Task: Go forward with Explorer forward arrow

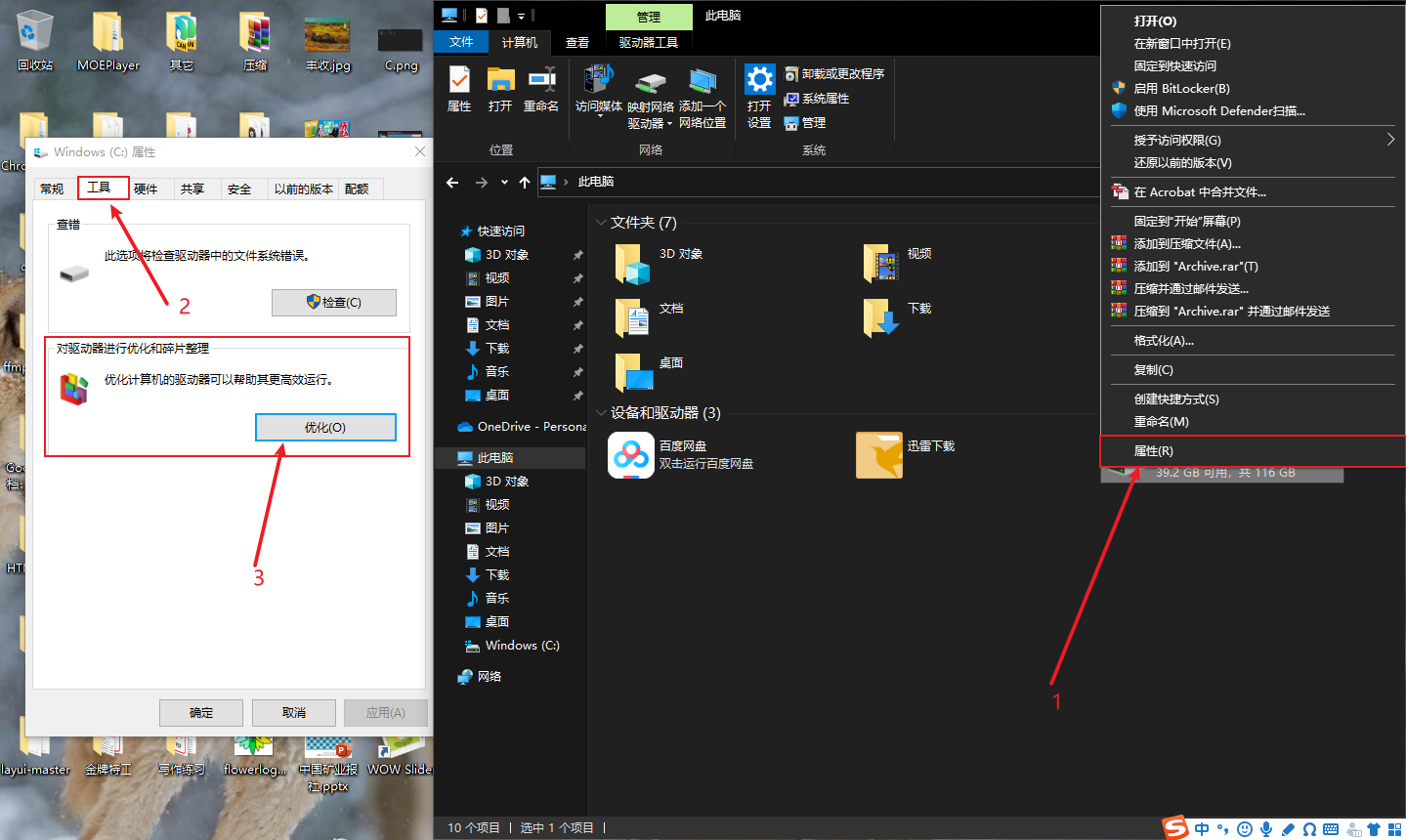Action: point(481,183)
